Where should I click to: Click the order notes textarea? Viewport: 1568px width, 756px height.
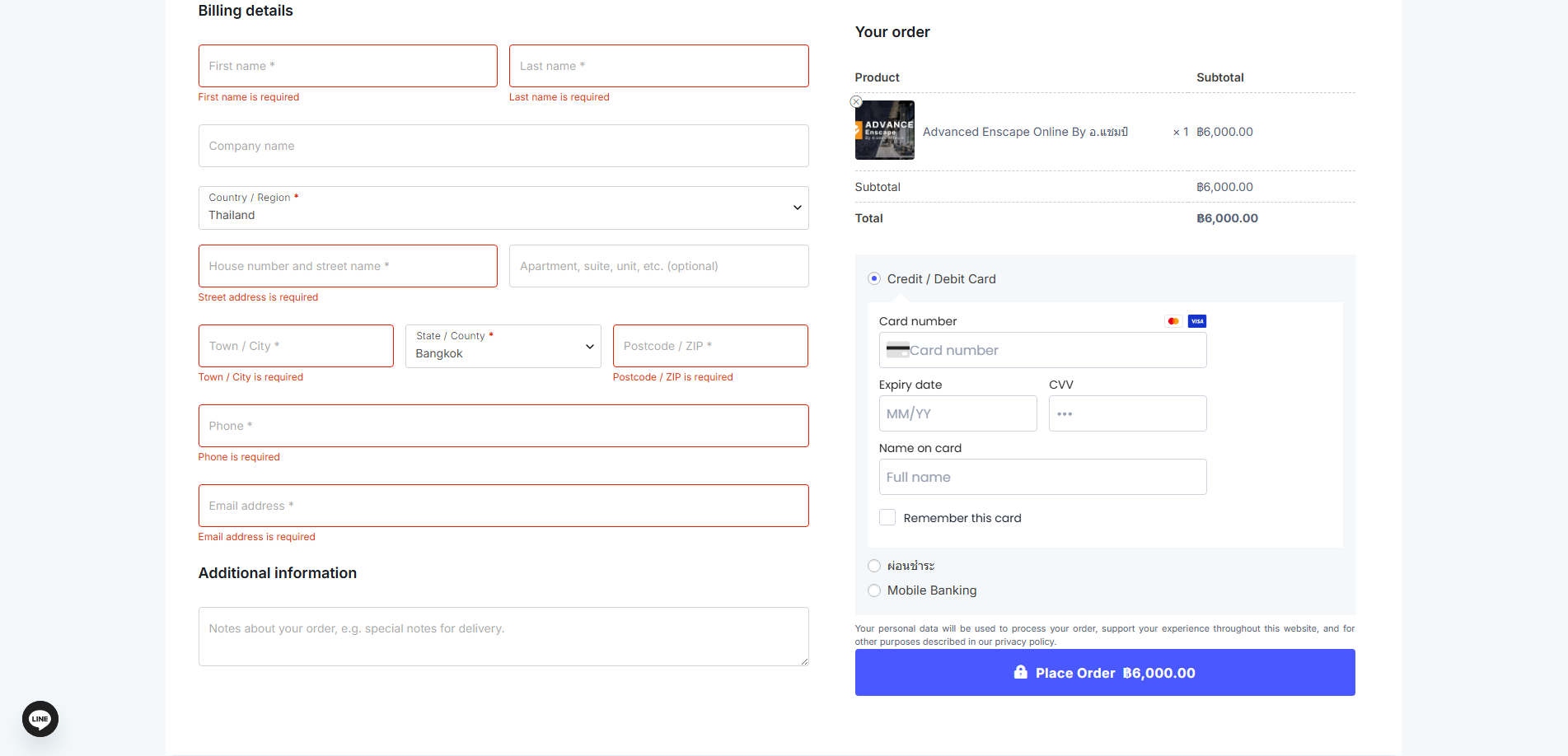pos(503,637)
